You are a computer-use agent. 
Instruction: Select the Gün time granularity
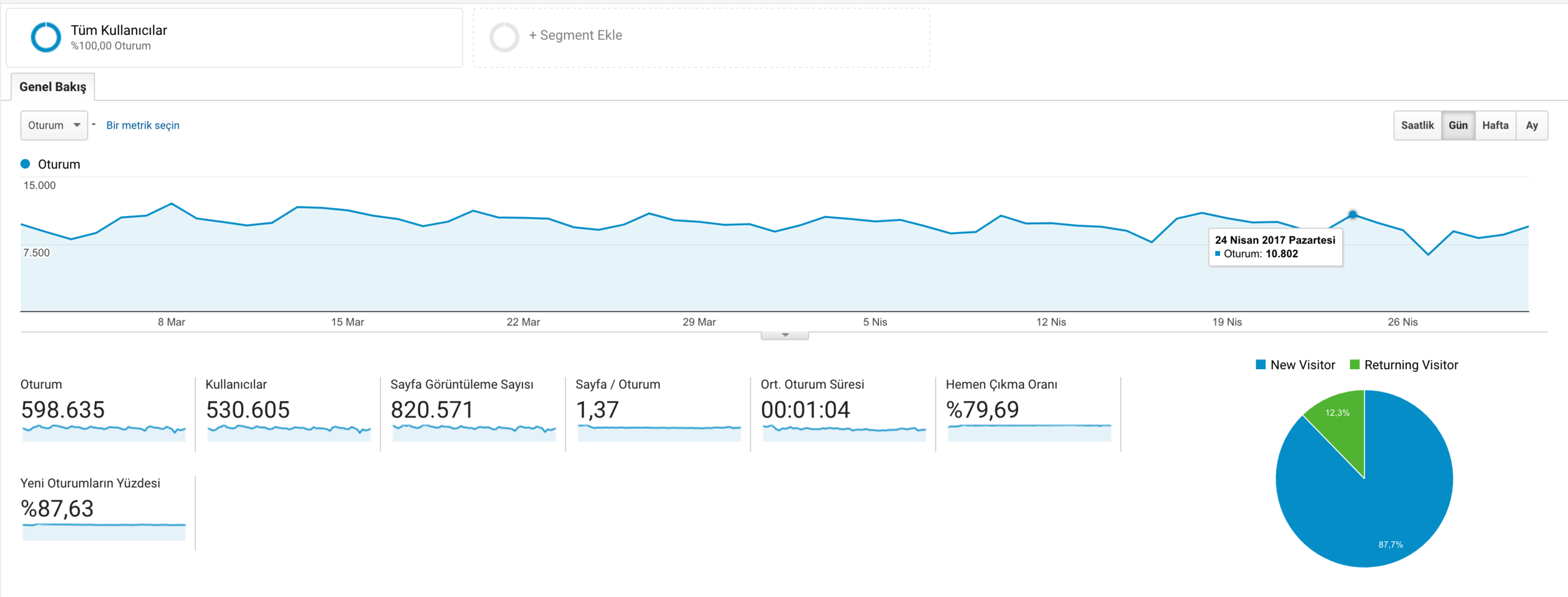(1458, 126)
